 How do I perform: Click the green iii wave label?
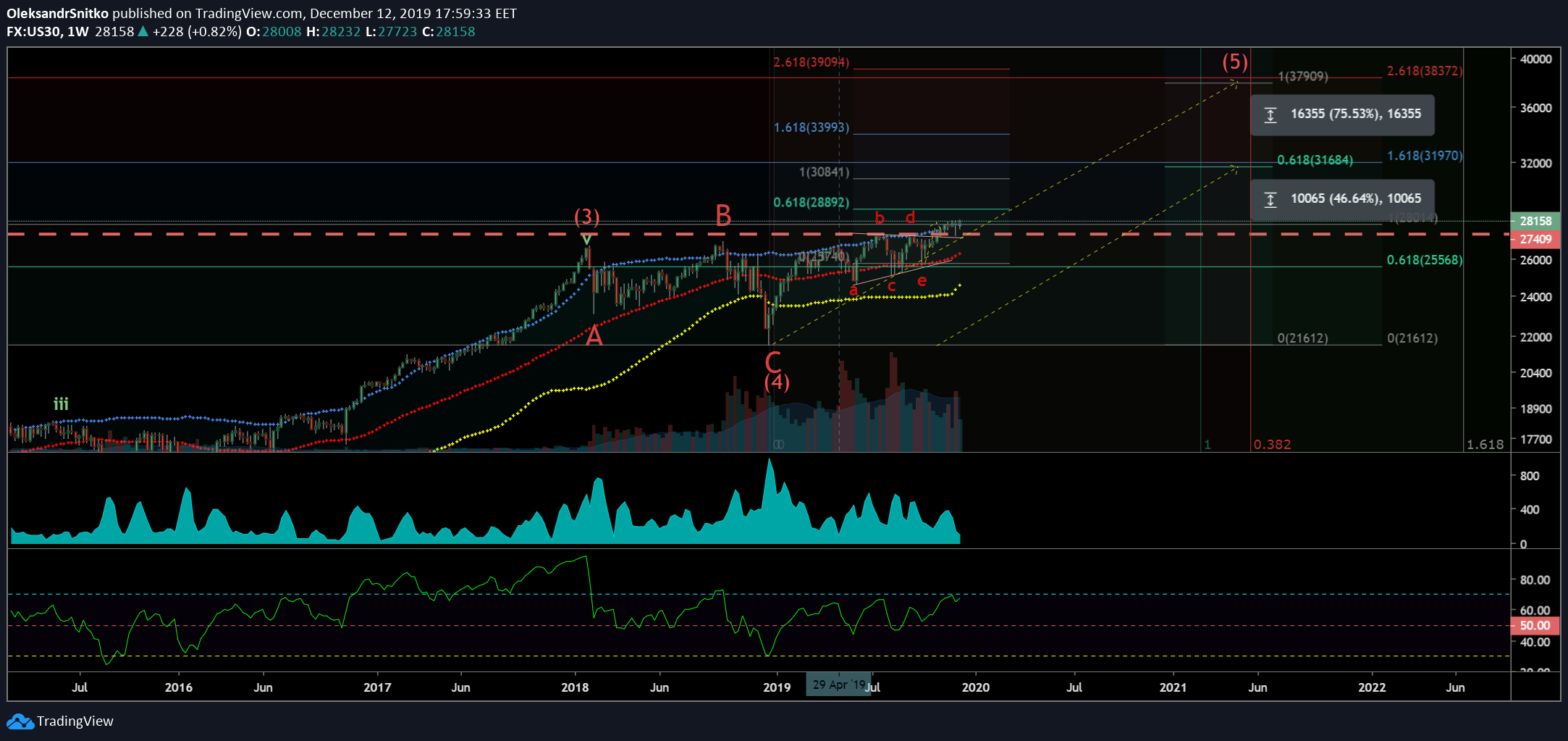(x=61, y=403)
